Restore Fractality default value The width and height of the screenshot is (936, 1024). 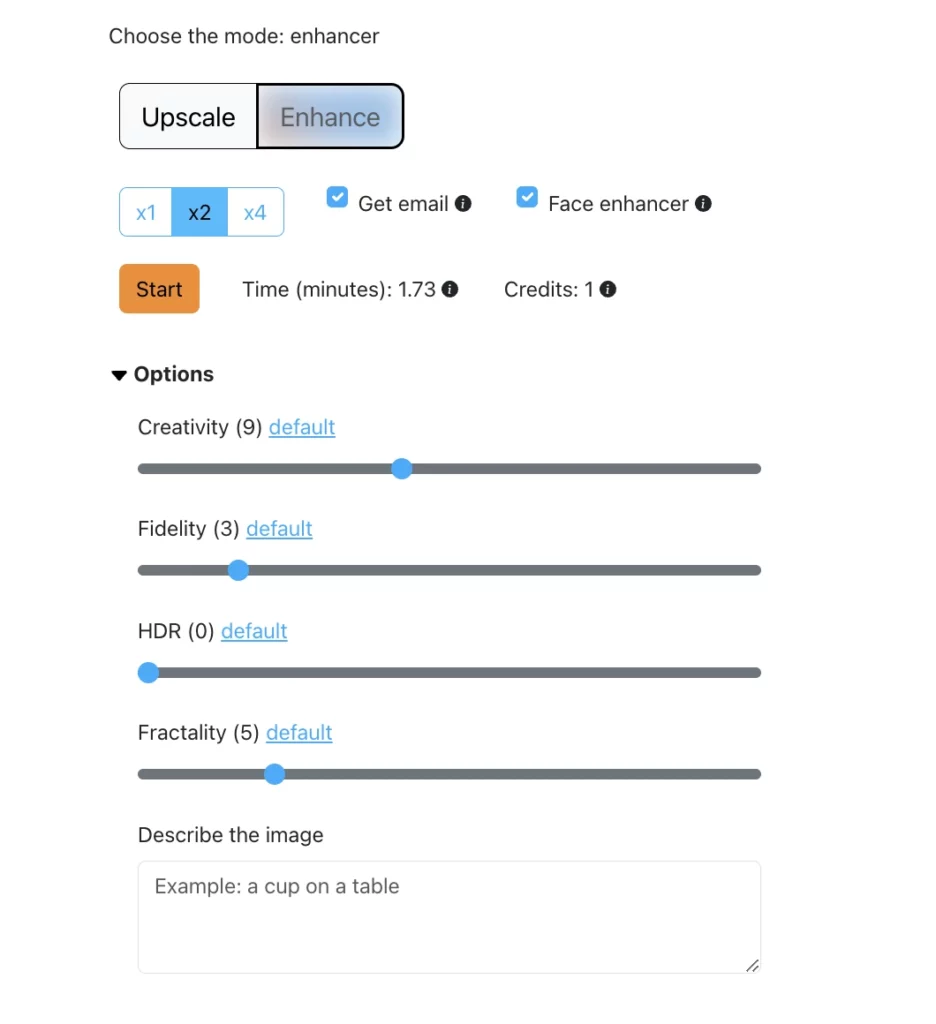click(x=299, y=733)
